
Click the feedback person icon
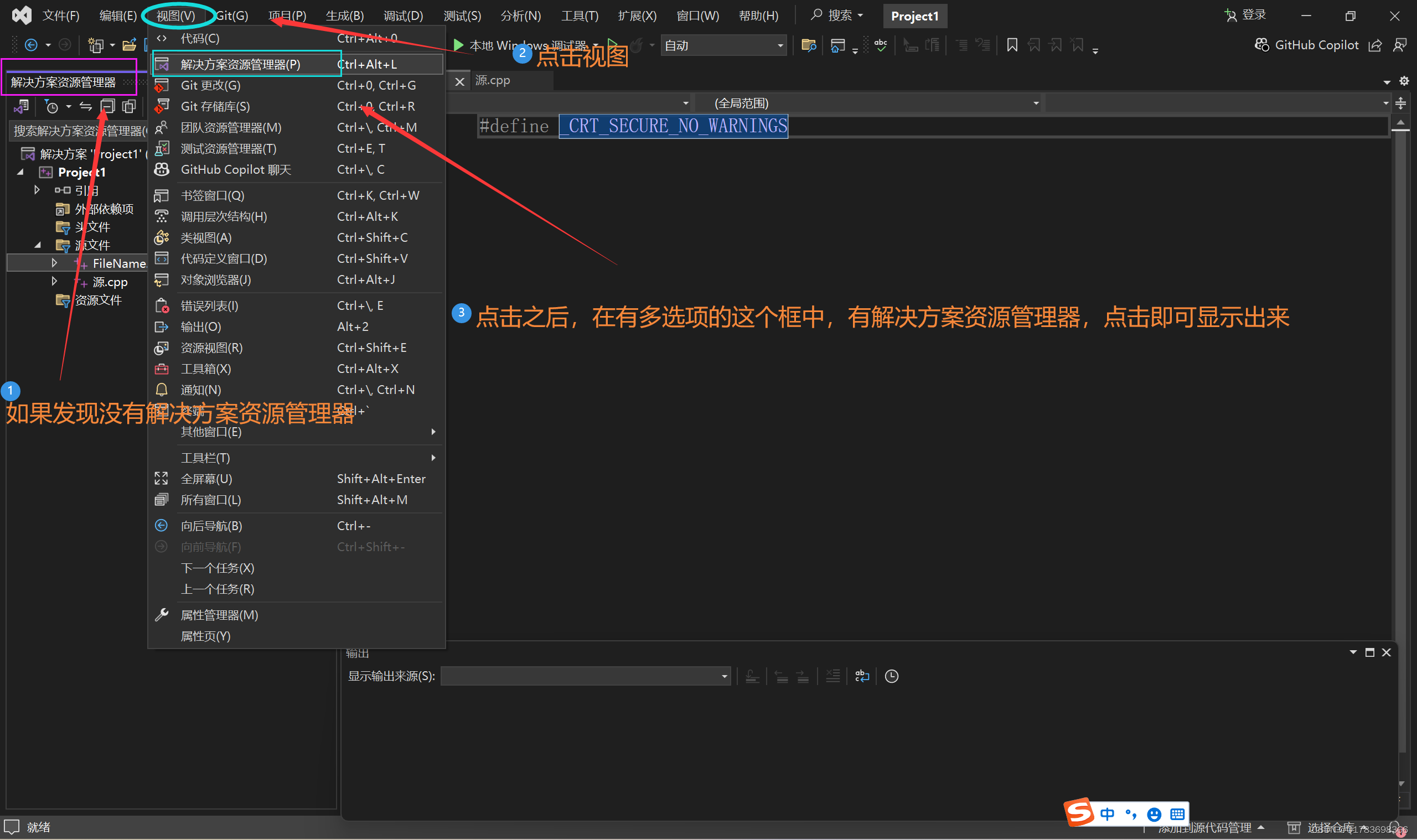coord(1400,45)
